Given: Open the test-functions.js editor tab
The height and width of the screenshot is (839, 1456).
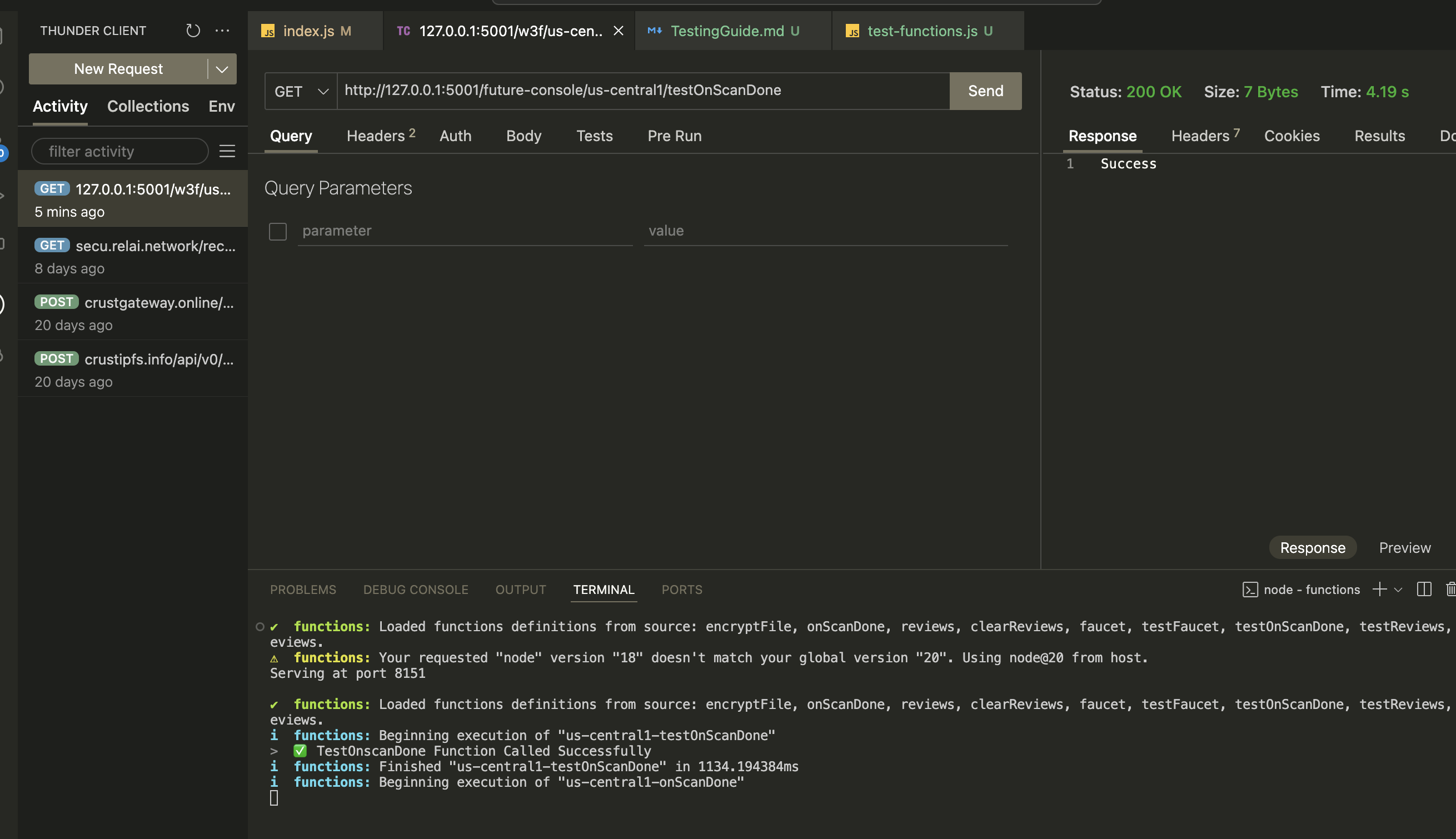Looking at the screenshot, I should (928, 31).
